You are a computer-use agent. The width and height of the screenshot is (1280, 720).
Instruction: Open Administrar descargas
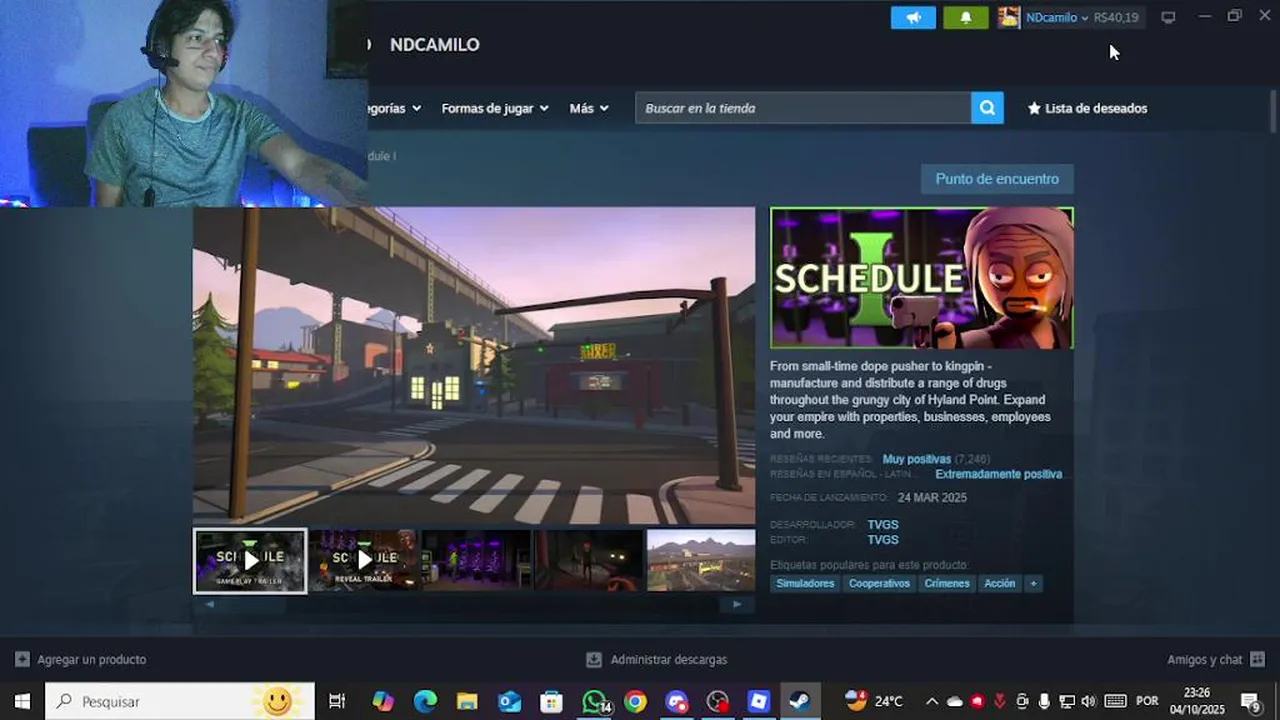(x=656, y=660)
